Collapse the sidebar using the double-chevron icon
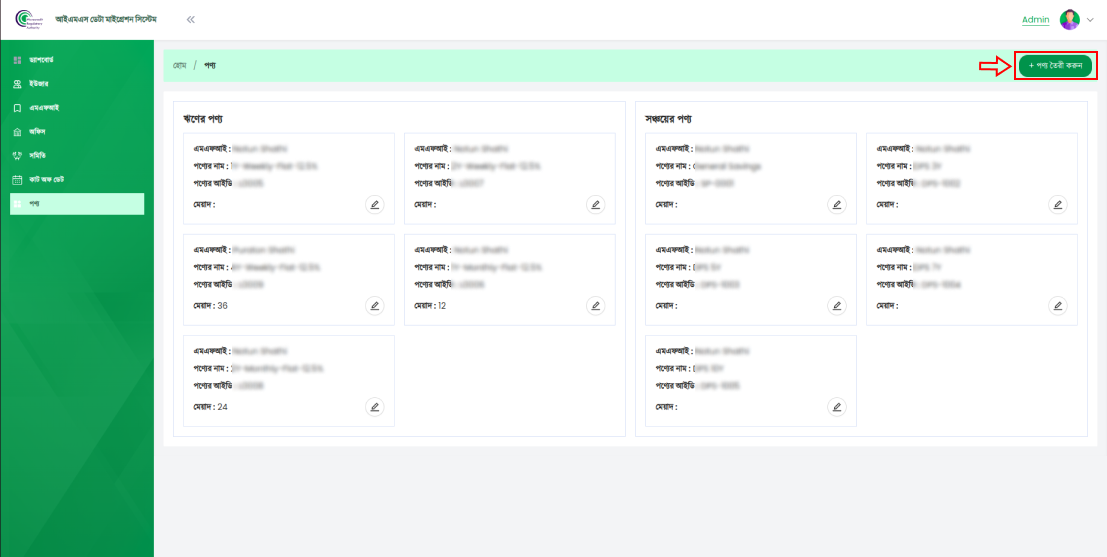This screenshot has width=1107, height=557. (x=190, y=20)
